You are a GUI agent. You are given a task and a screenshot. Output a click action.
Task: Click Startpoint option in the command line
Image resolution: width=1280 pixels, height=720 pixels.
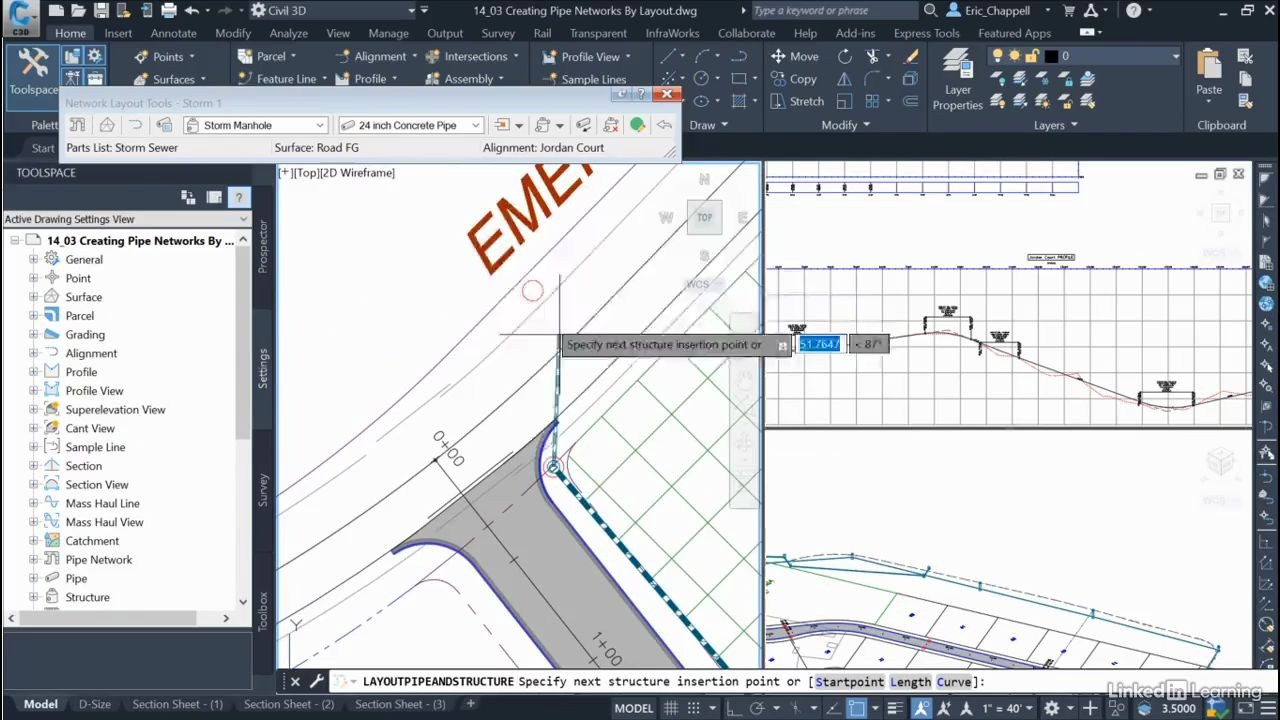(851, 681)
